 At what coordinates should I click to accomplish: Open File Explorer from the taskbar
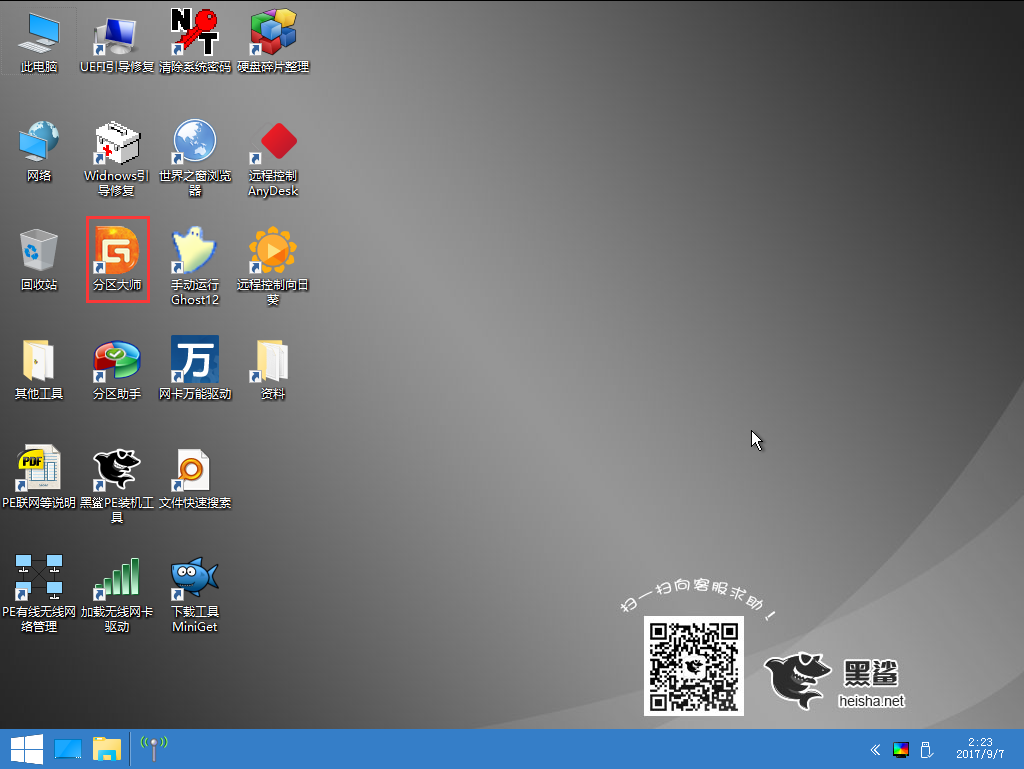coord(107,748)
